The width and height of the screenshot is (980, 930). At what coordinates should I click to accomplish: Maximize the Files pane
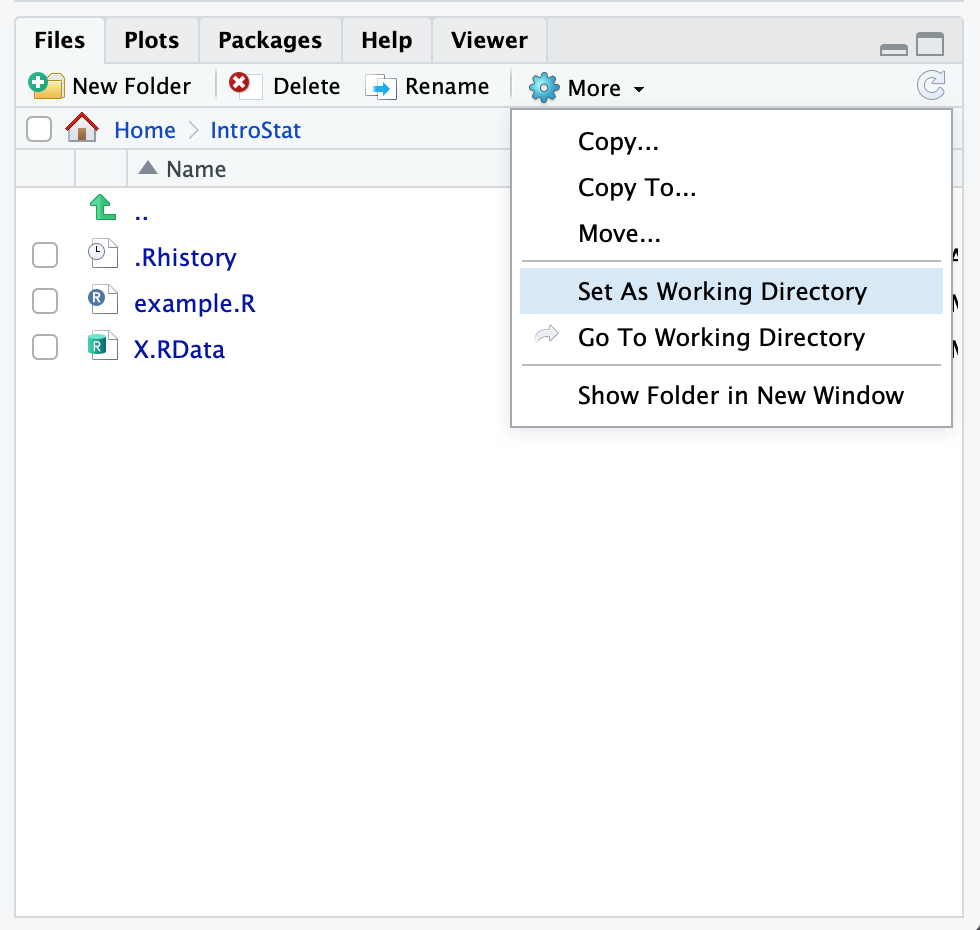click(931, 44)
